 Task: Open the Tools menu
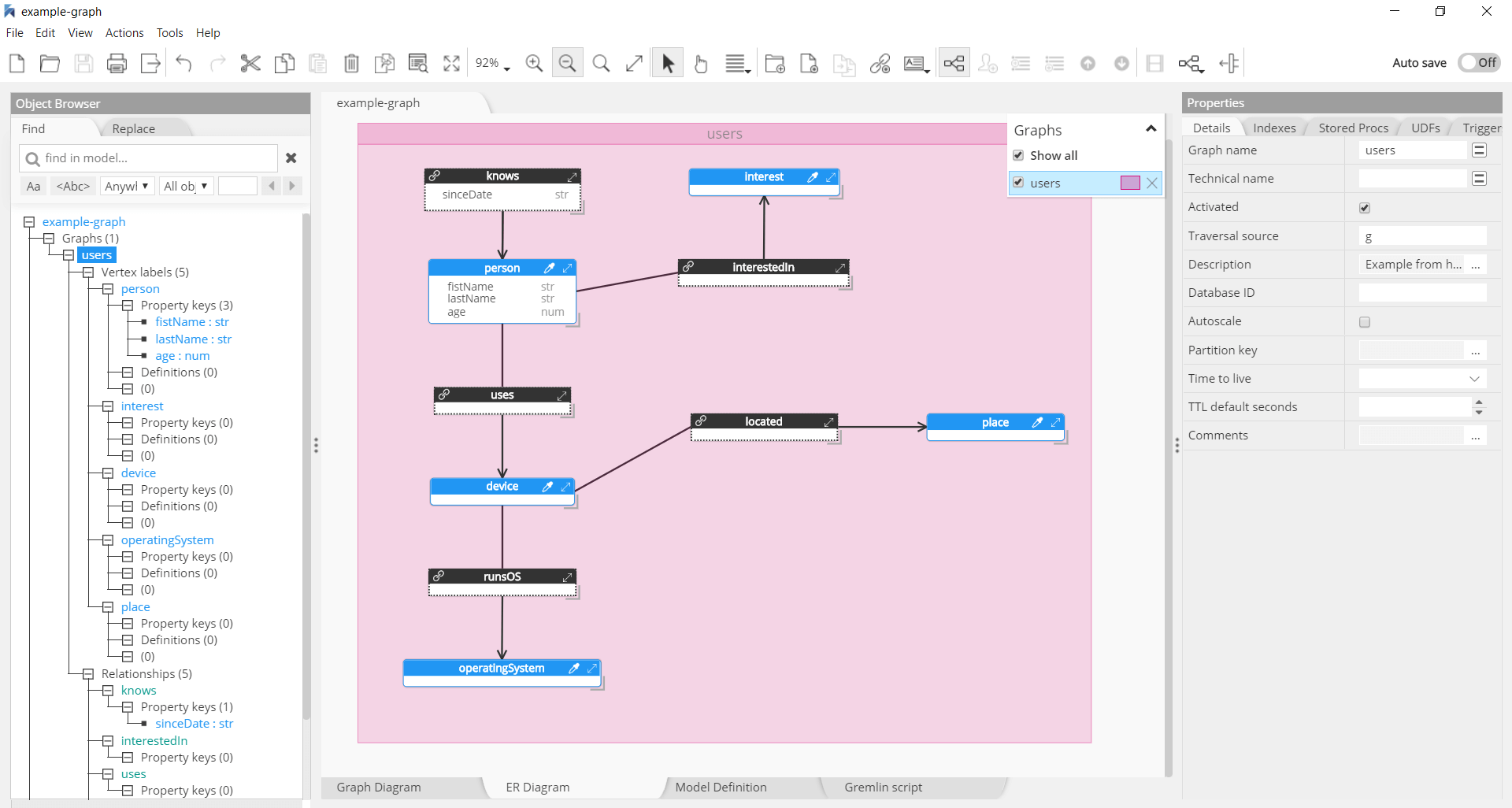[169, 33]
